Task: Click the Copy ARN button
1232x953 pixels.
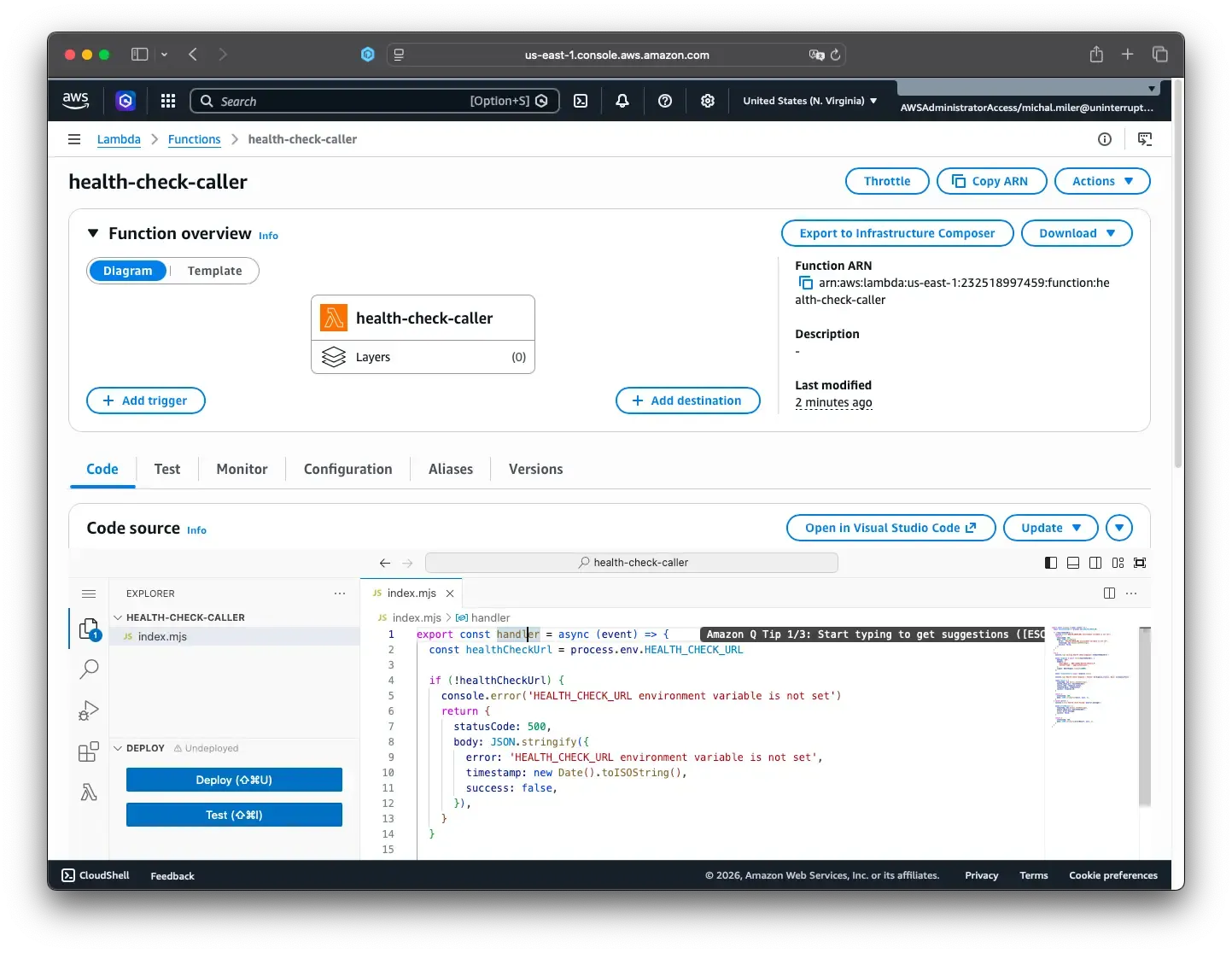Action: [992, 181]
